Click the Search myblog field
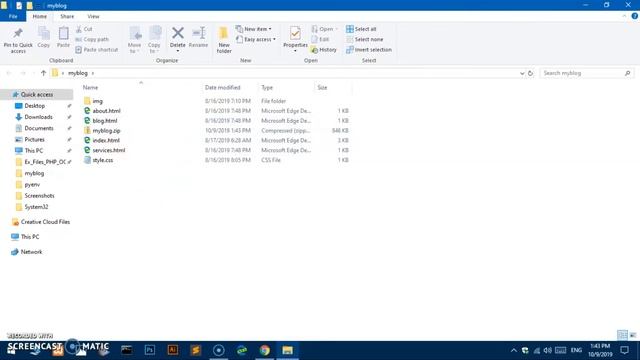The width and height of the screenshot is (640, 360). pyautogui.click(x=587, y=73)
